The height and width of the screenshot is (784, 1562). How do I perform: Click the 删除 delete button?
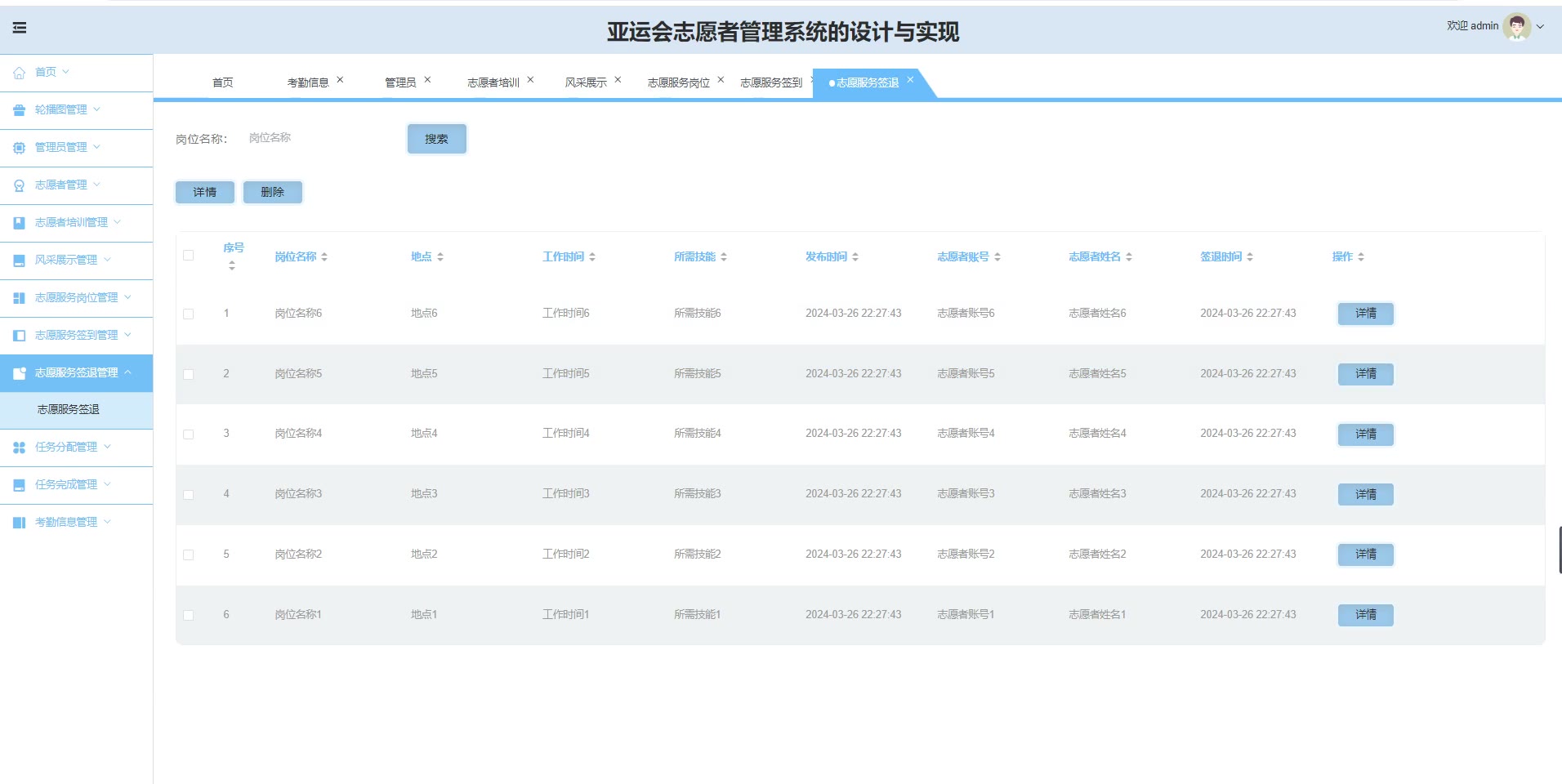click(x=273, y=193)
